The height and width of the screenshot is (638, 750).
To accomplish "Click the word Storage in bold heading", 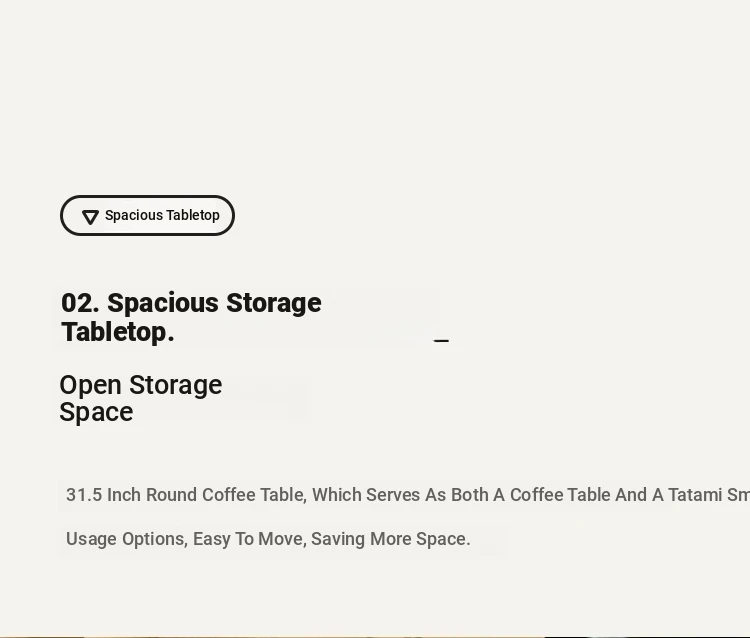I will (x=274, y=303).
